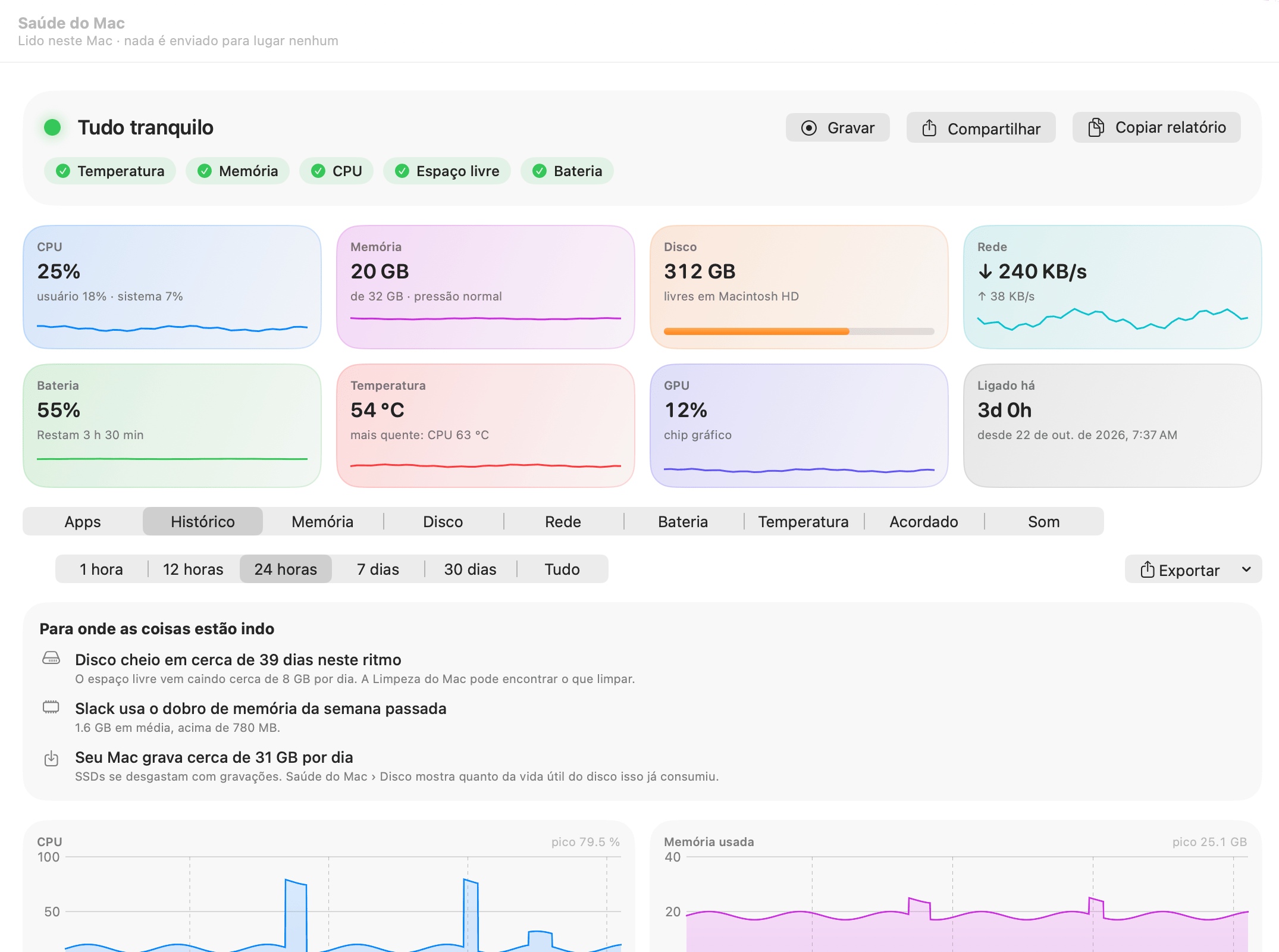Open the Memória 20 GB summary card
The image size is (1279, 952).
click(485, 287)
